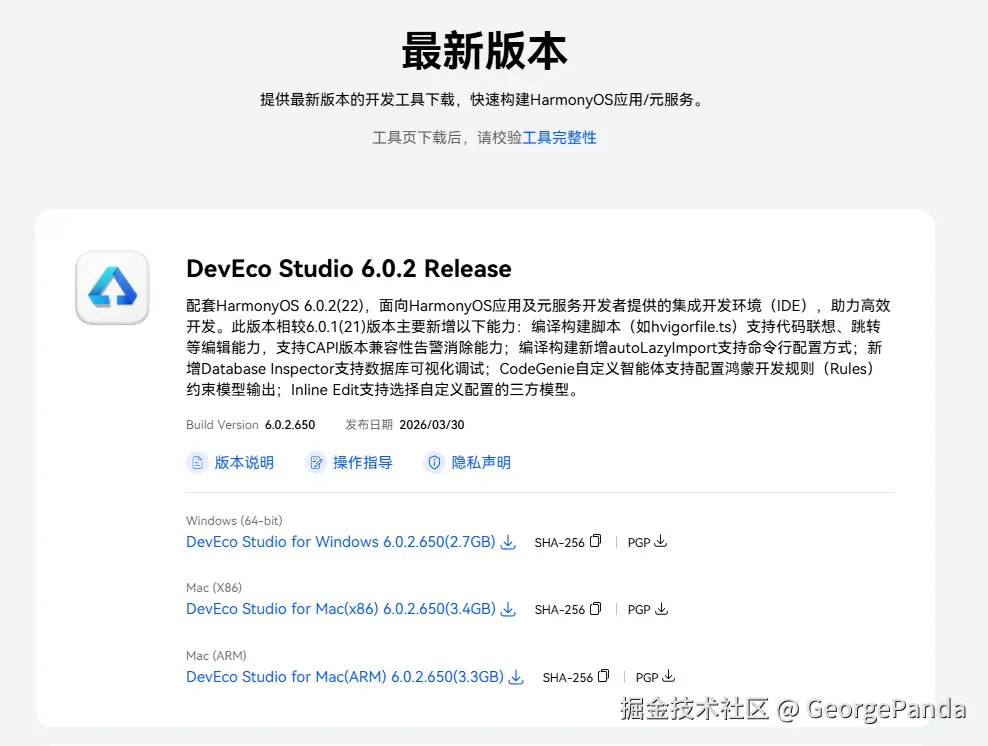The height and width of the screenshot is (746, 988).
Task: Click the DevEco Studio app logo
Action: [112, 287]
